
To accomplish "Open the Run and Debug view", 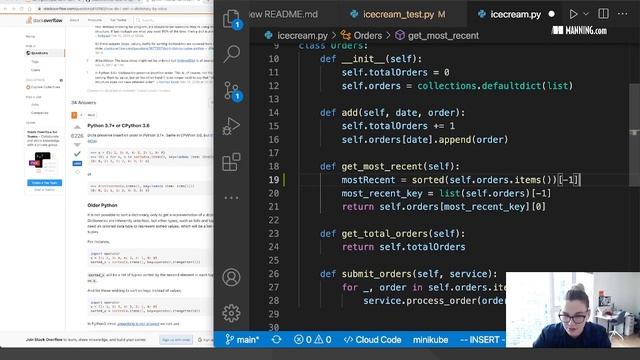I will point(231,126).
